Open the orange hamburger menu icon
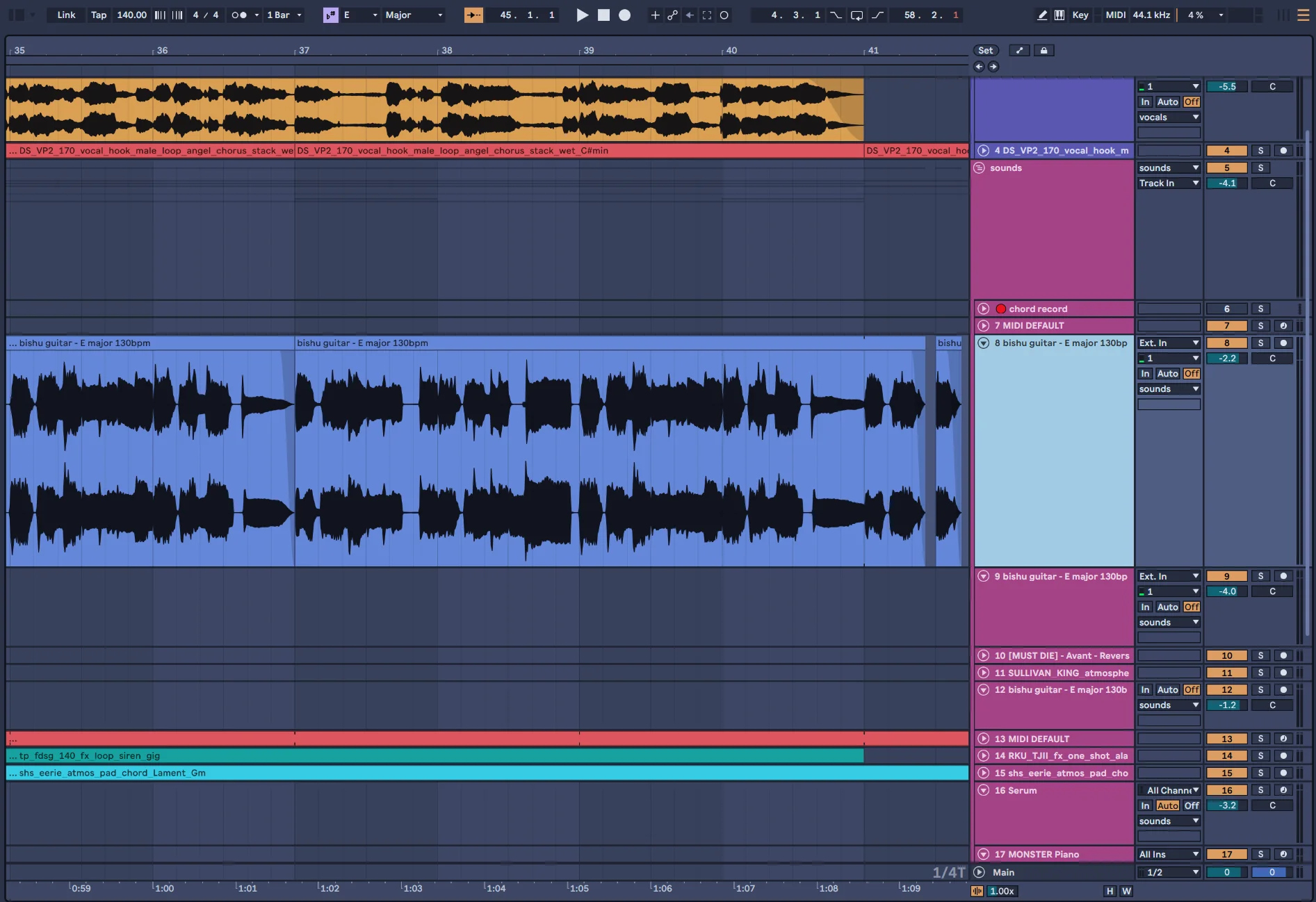This screenshot has height=902, width=1316. [1303, 15]
